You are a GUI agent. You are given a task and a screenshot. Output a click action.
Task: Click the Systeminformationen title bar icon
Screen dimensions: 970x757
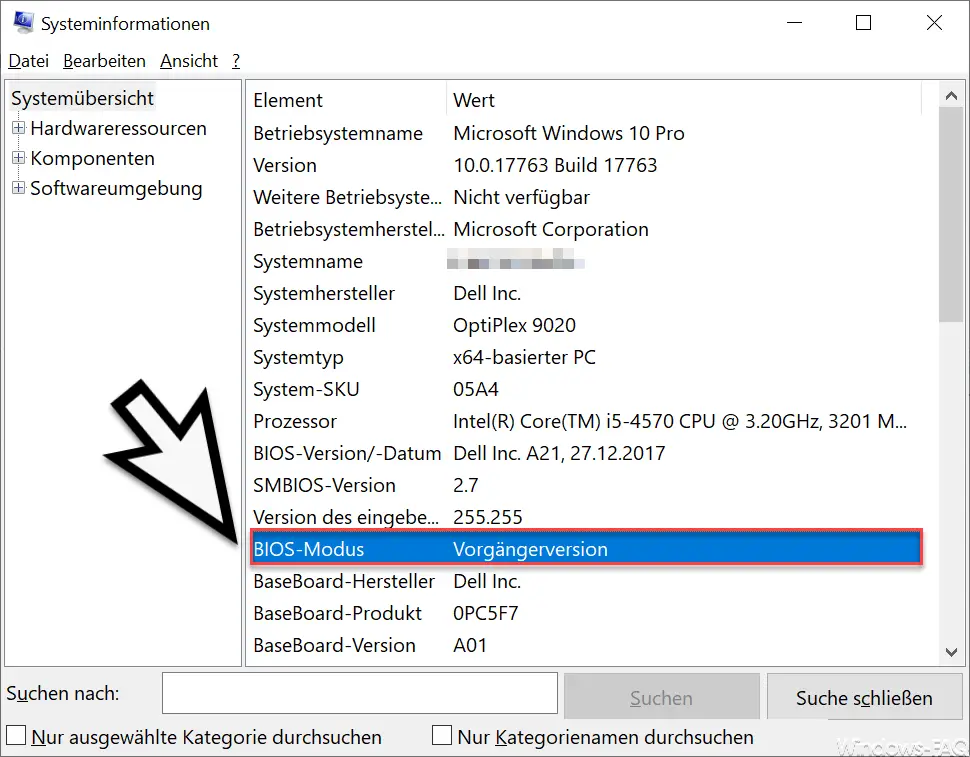pos(23,22)
